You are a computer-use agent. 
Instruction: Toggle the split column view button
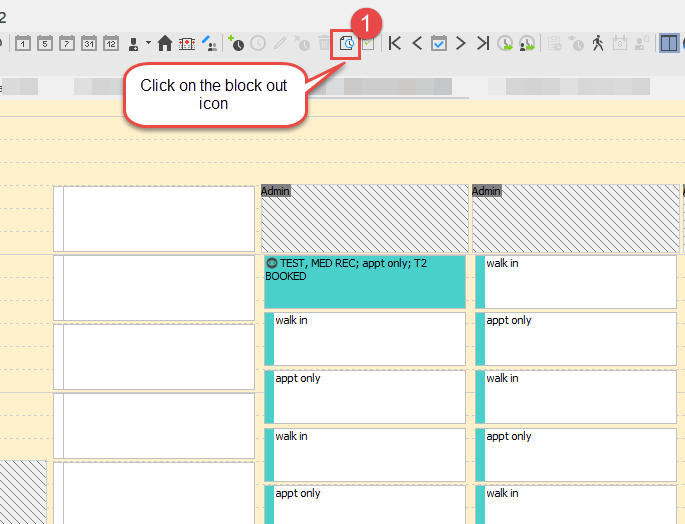tap(669, 44)
